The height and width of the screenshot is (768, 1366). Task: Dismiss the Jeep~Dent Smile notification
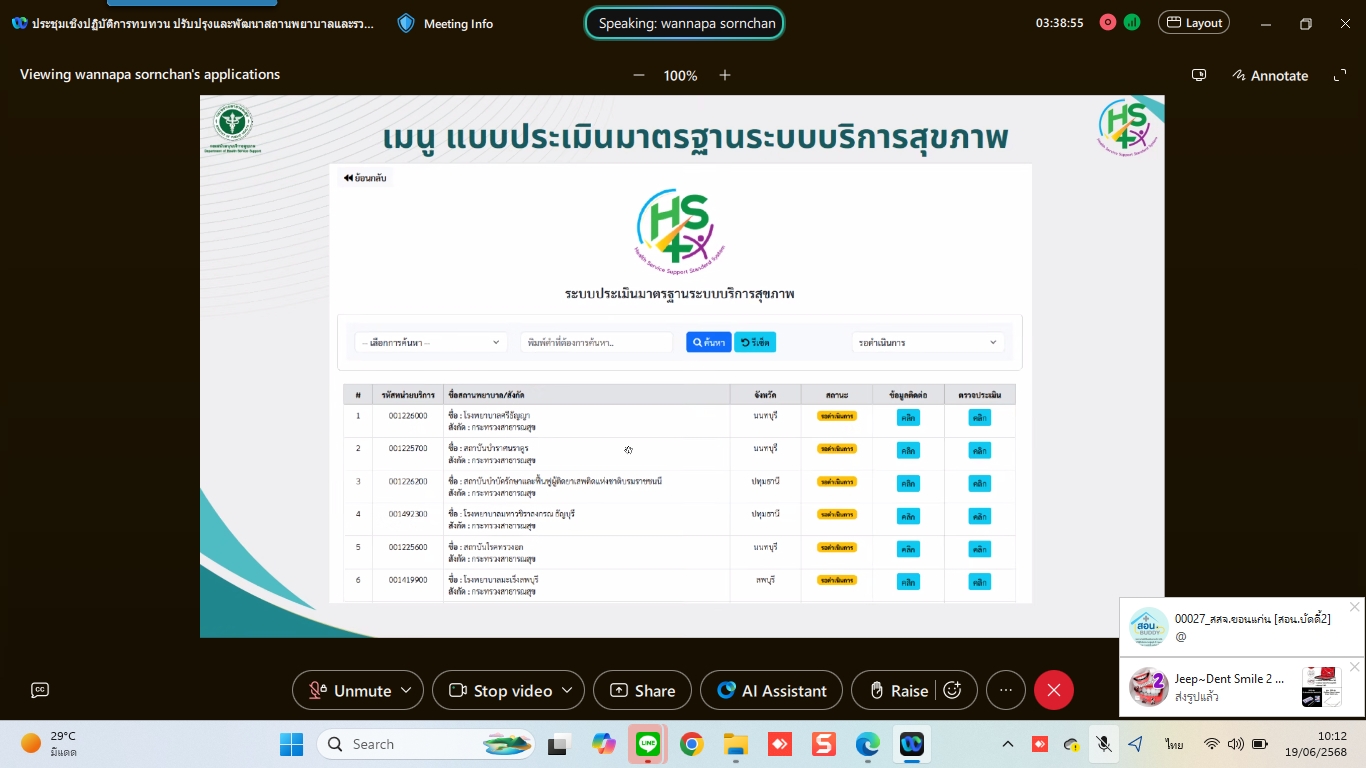pos(1354,667)
